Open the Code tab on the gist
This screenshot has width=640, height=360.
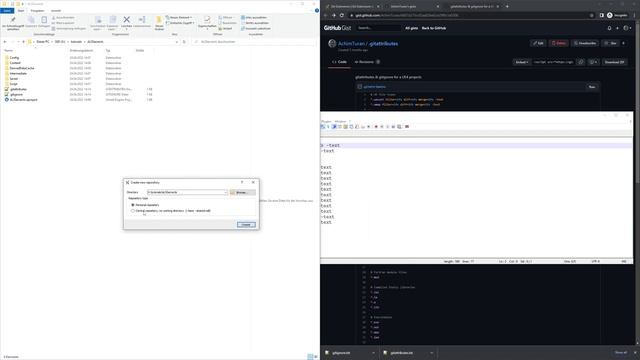(339, 62)
